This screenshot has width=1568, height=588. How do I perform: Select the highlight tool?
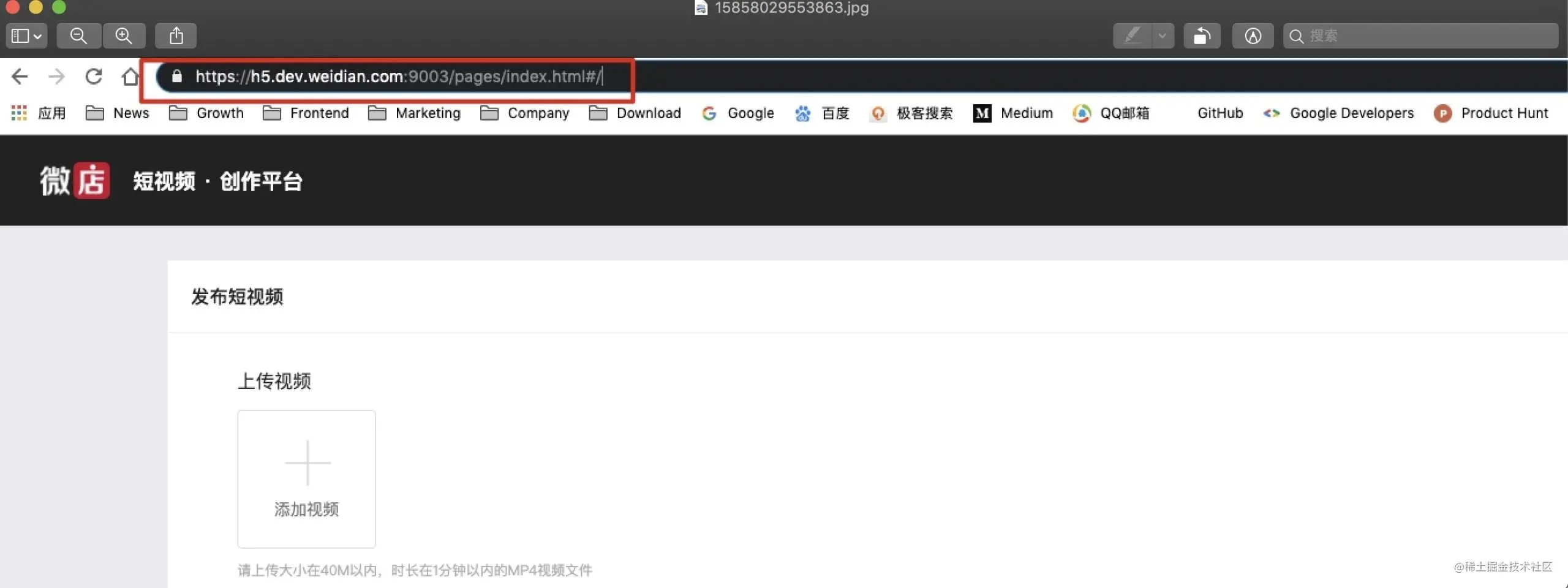(1133, 36)
